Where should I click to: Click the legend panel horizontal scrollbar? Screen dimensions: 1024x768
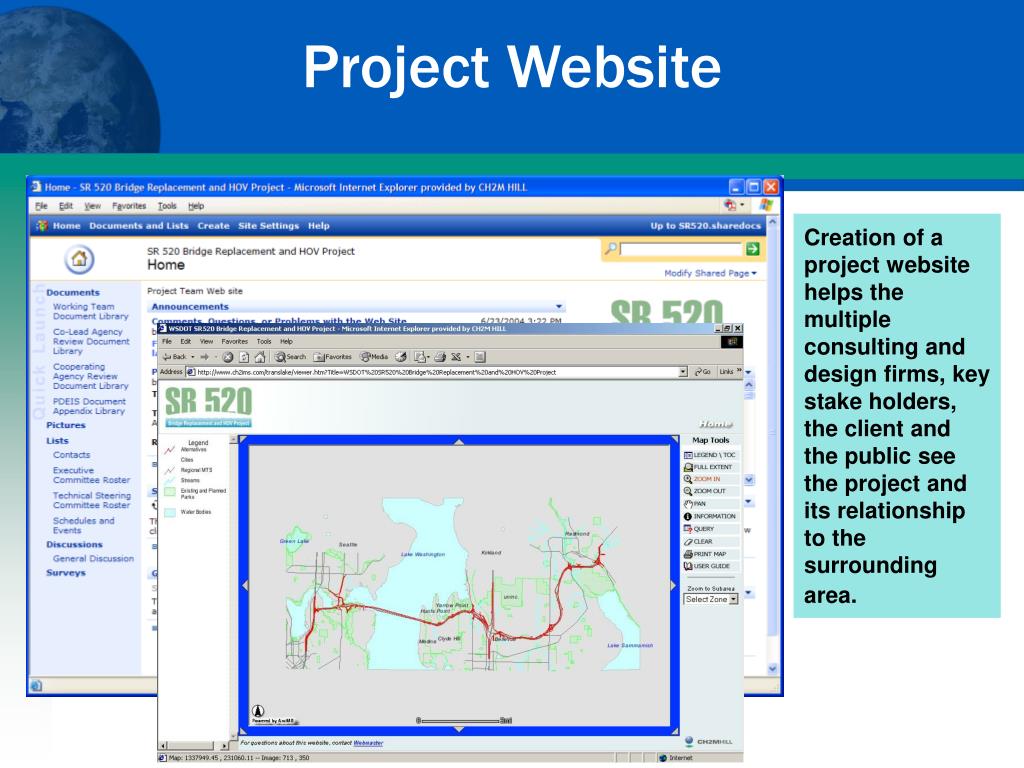coord(195,745)
